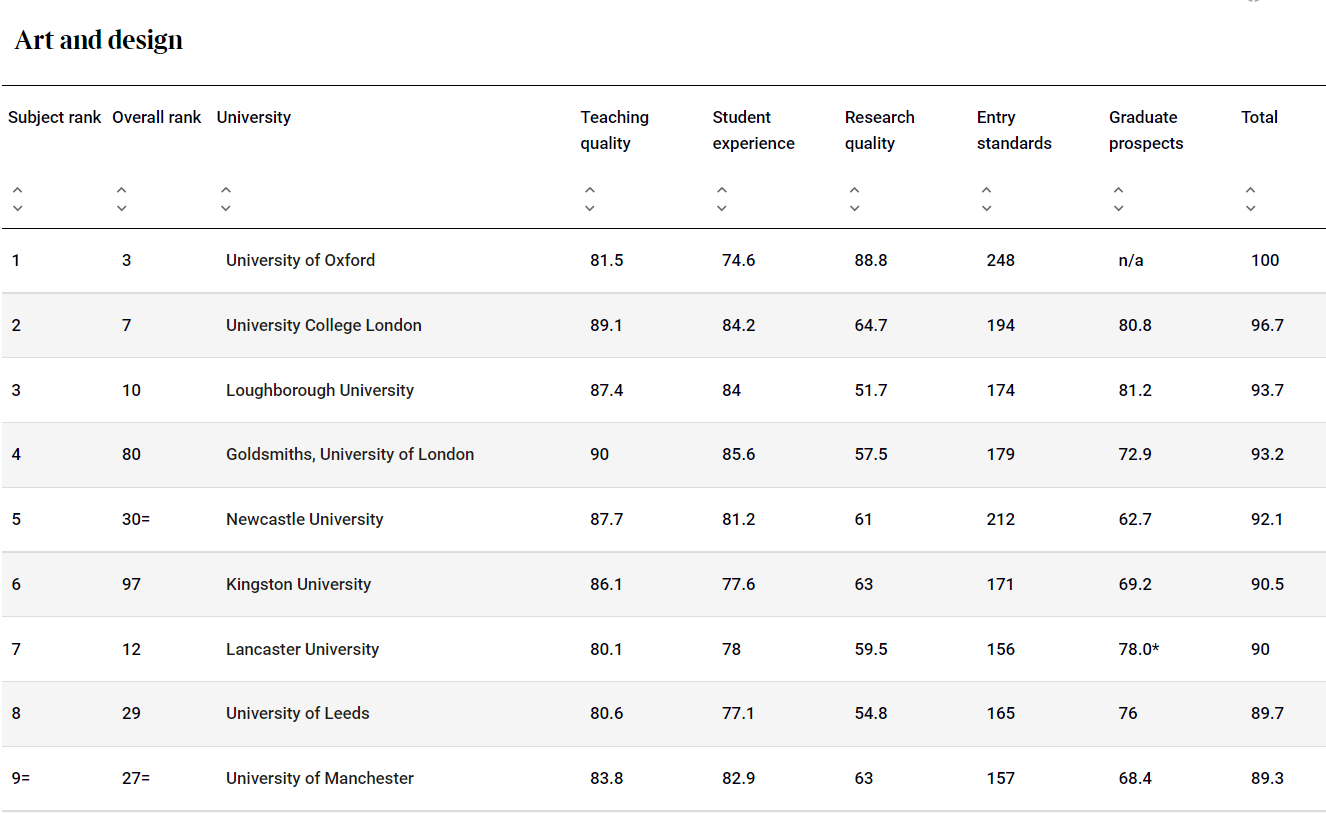Select University College London name
The height and width of the screenshot is (813, 1326).
coord(324,325)
